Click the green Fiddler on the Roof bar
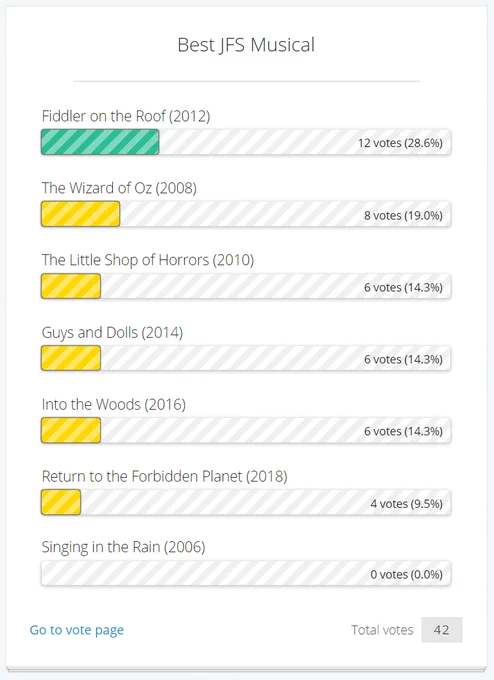The image size is (494, 680). 100,142
